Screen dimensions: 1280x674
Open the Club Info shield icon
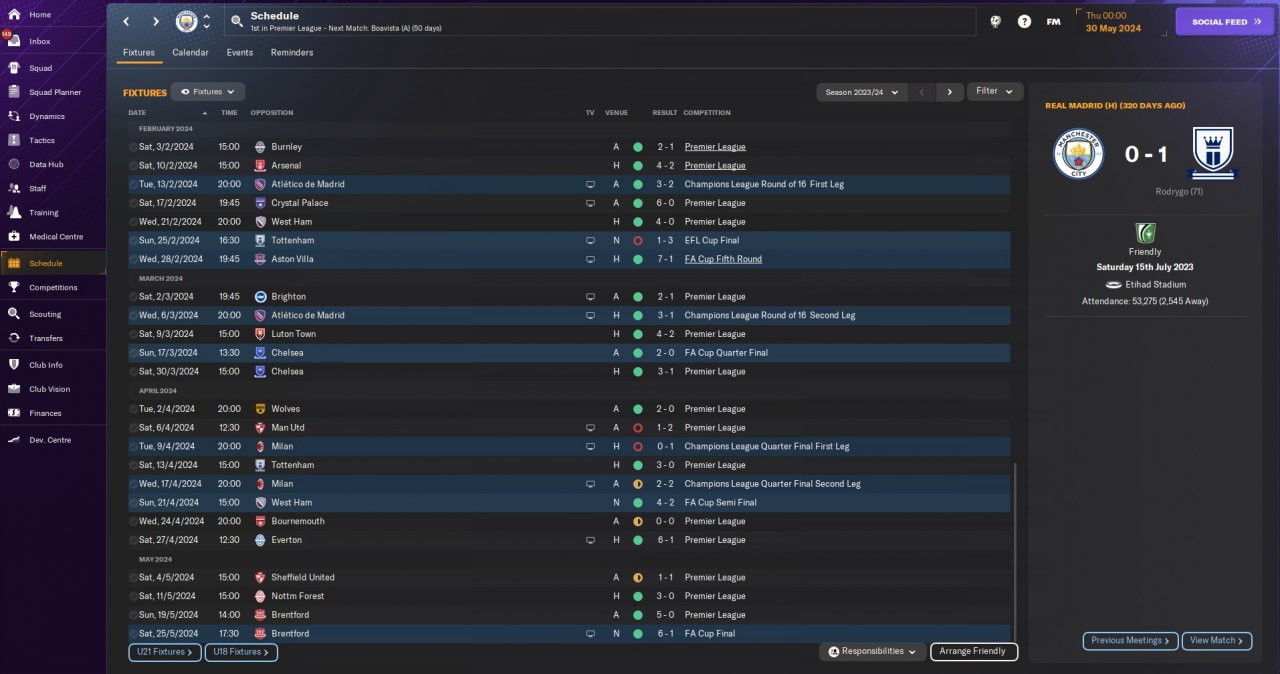(x=14, y=364)
